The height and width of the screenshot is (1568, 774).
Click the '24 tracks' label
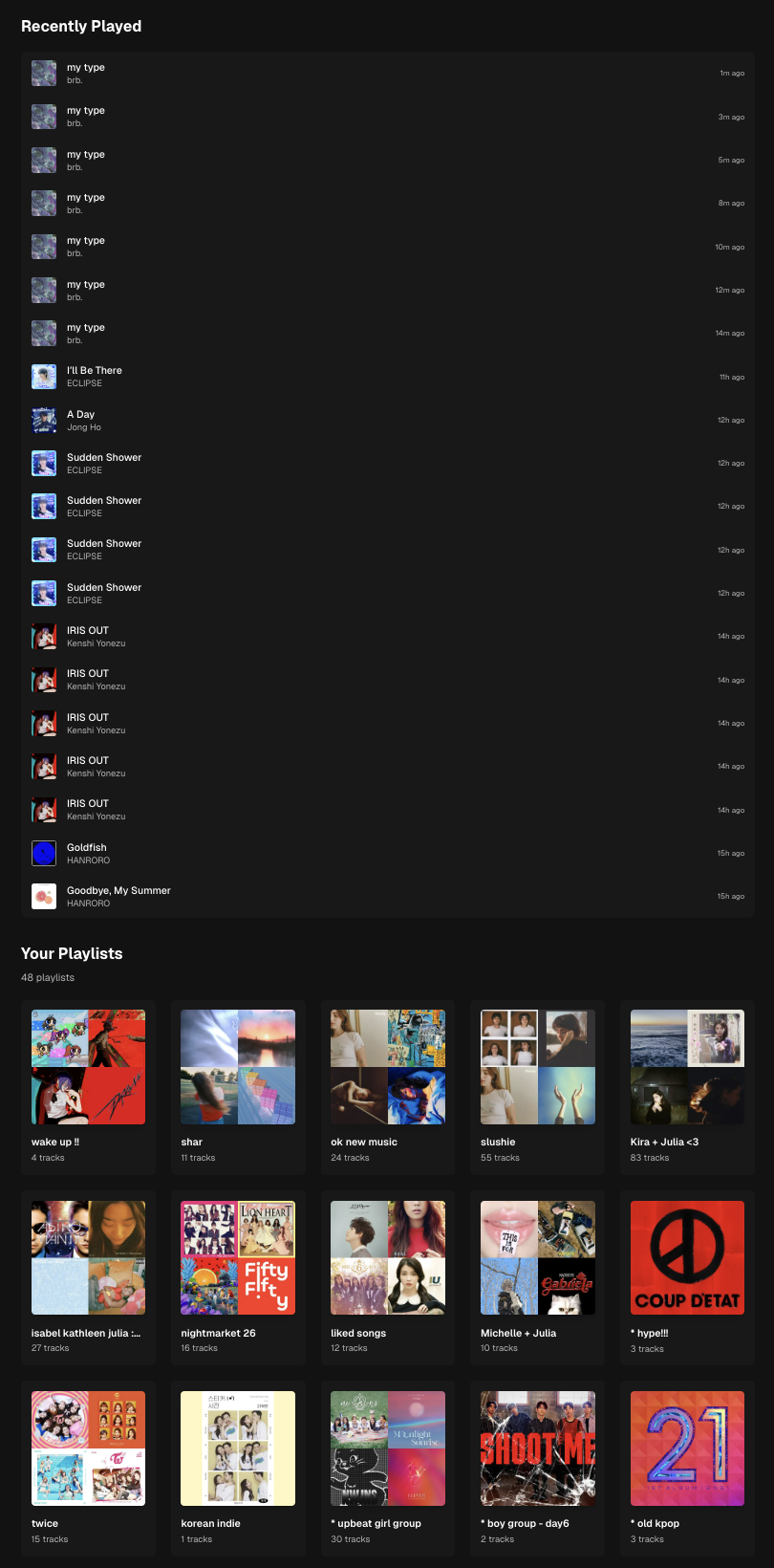pyautogui.click(x=350, y=1158)
